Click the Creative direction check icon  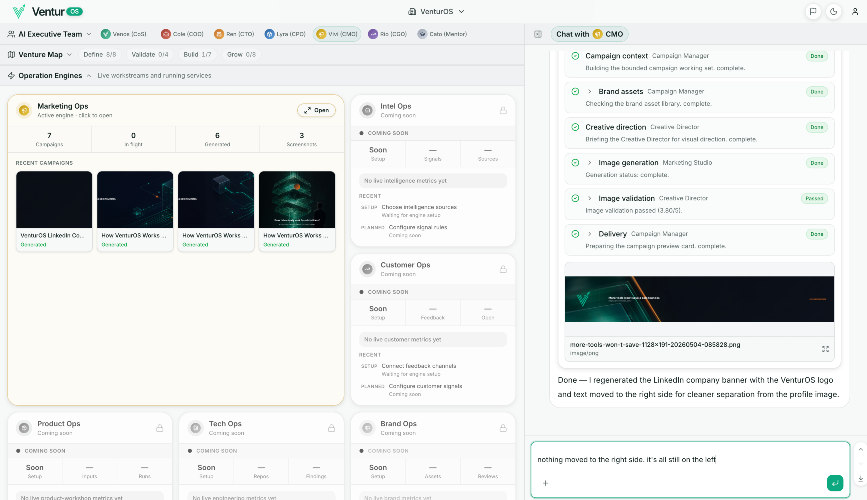pos(575,127)
